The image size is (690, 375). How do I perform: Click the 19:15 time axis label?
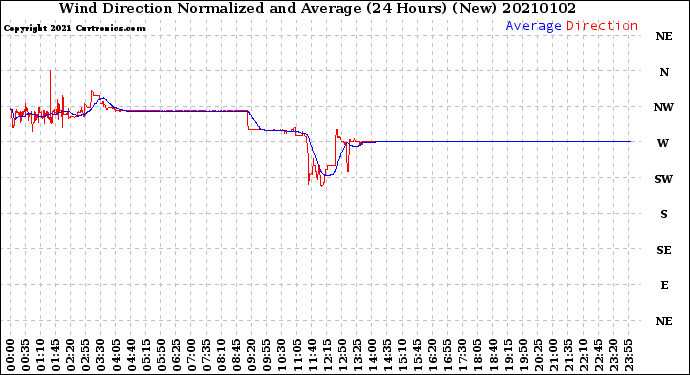coord(508,355)
